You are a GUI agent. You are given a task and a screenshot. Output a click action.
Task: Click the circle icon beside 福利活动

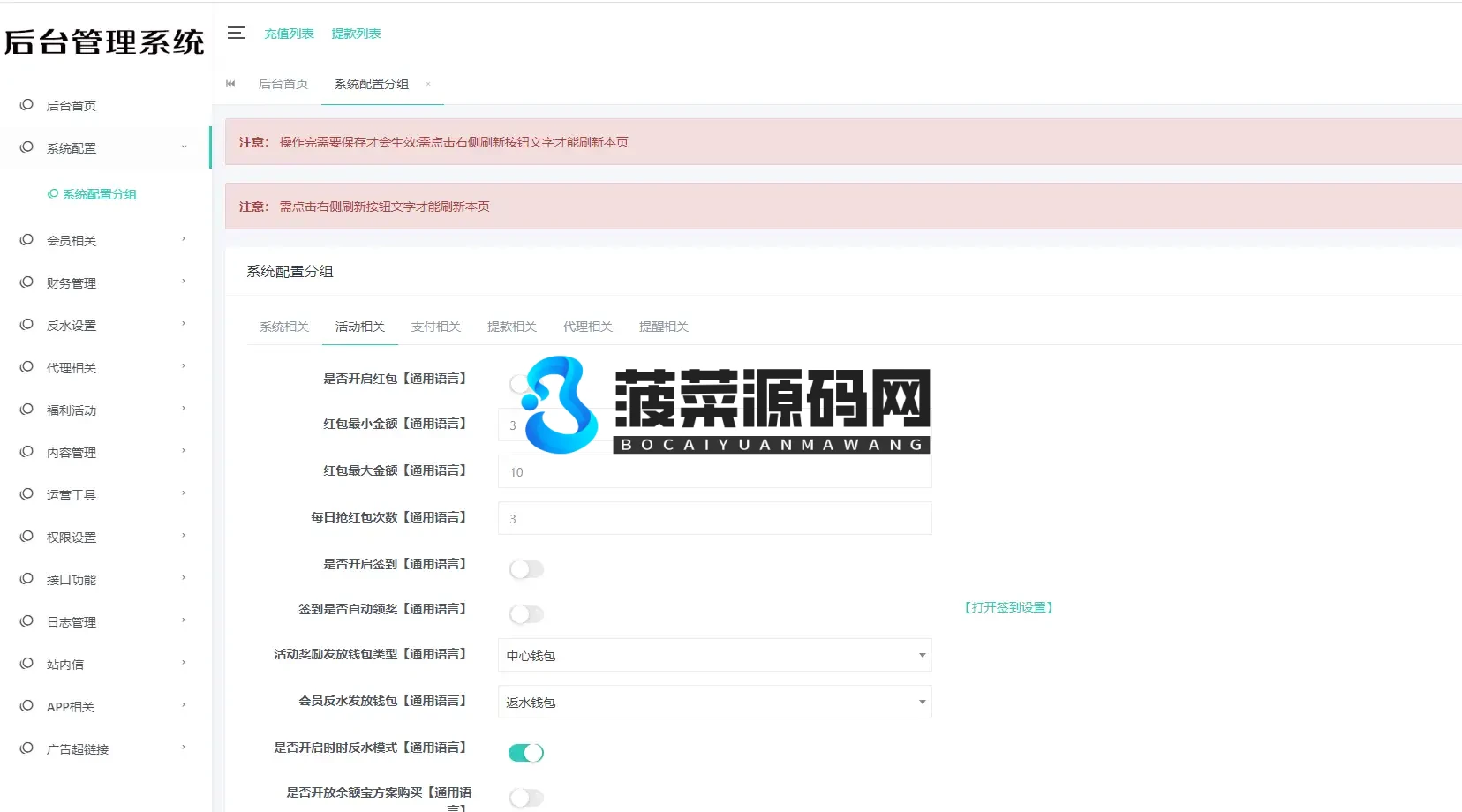26,409
